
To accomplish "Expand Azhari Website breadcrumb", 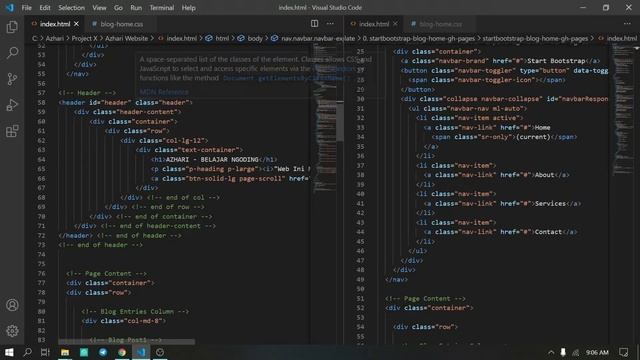I will (127, 38).
